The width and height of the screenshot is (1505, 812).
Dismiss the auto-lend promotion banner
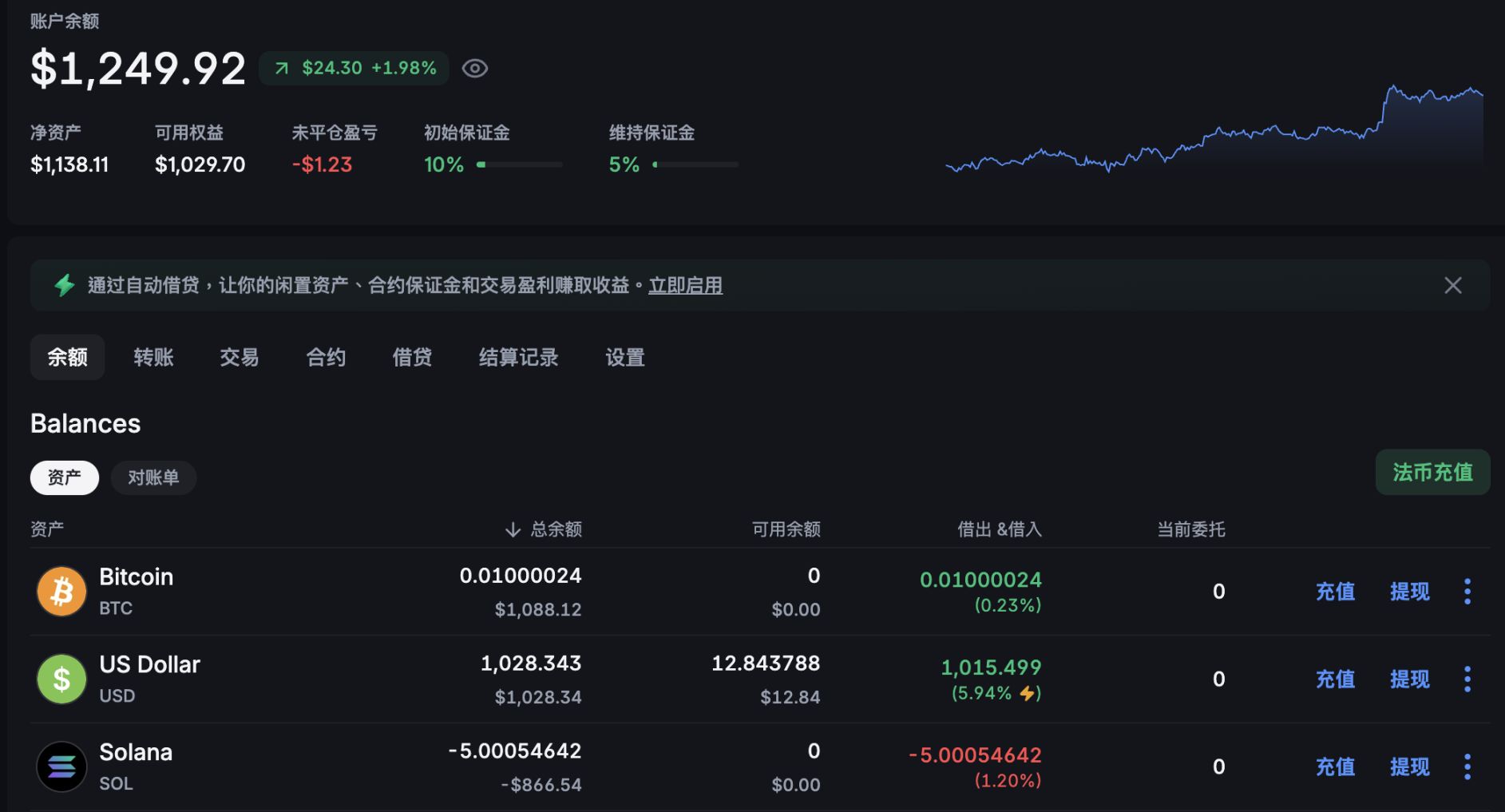[1452, 285]
